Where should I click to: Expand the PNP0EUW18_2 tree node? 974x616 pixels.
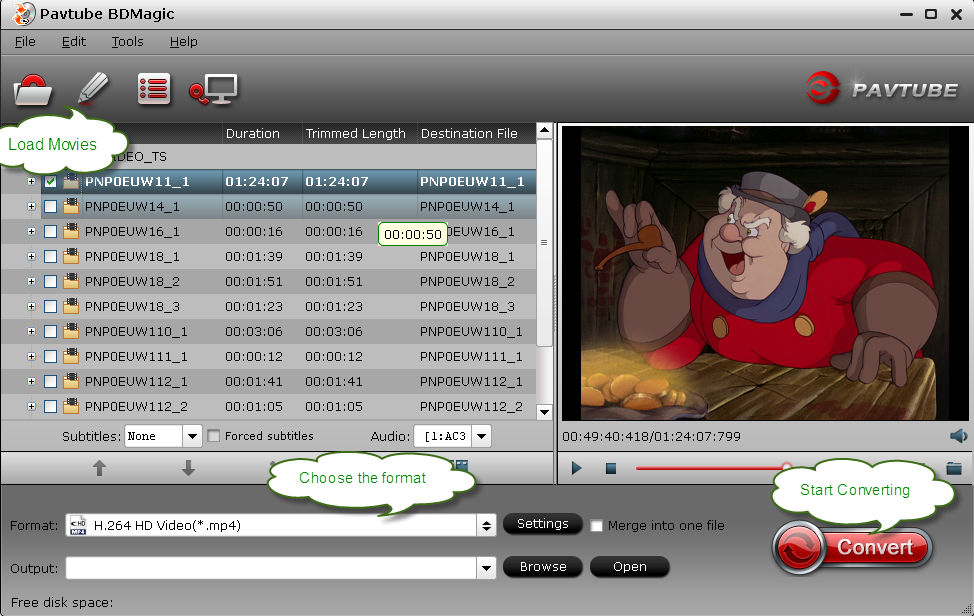point(31,281)
